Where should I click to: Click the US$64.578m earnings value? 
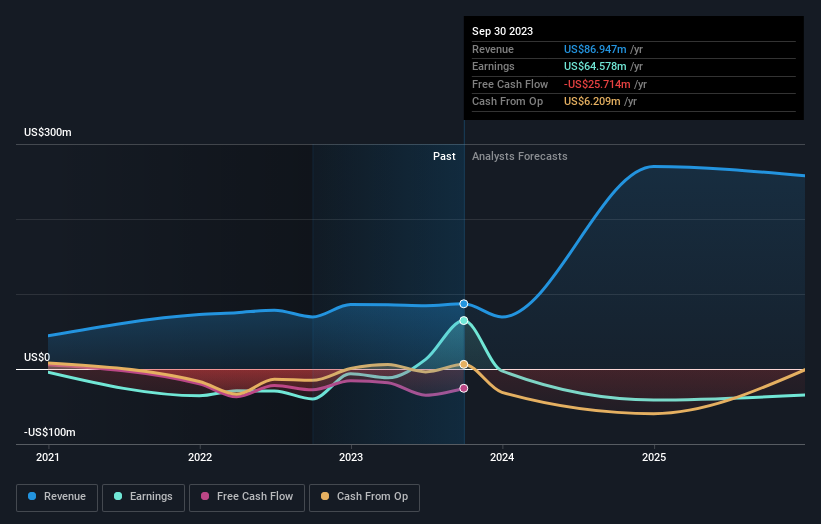pyautogui.click(x=595, y=66)
